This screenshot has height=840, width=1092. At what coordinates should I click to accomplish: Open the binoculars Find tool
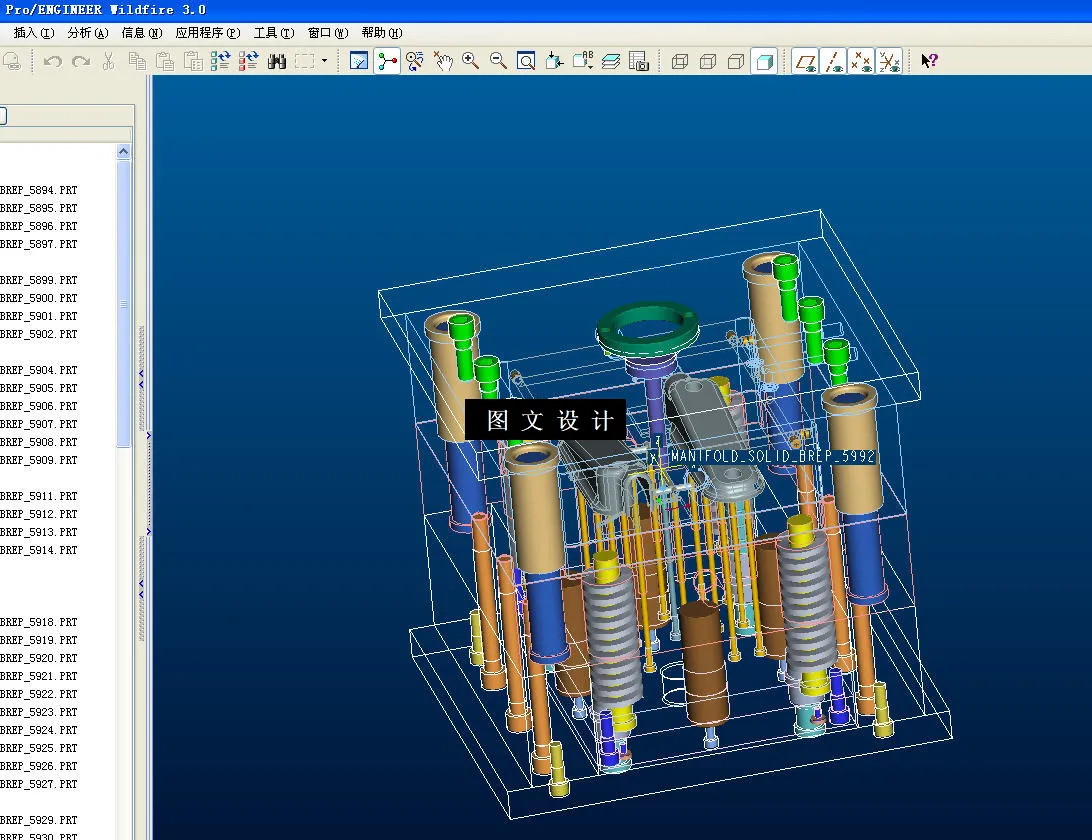pyautogui.click(x=277, y=61)
